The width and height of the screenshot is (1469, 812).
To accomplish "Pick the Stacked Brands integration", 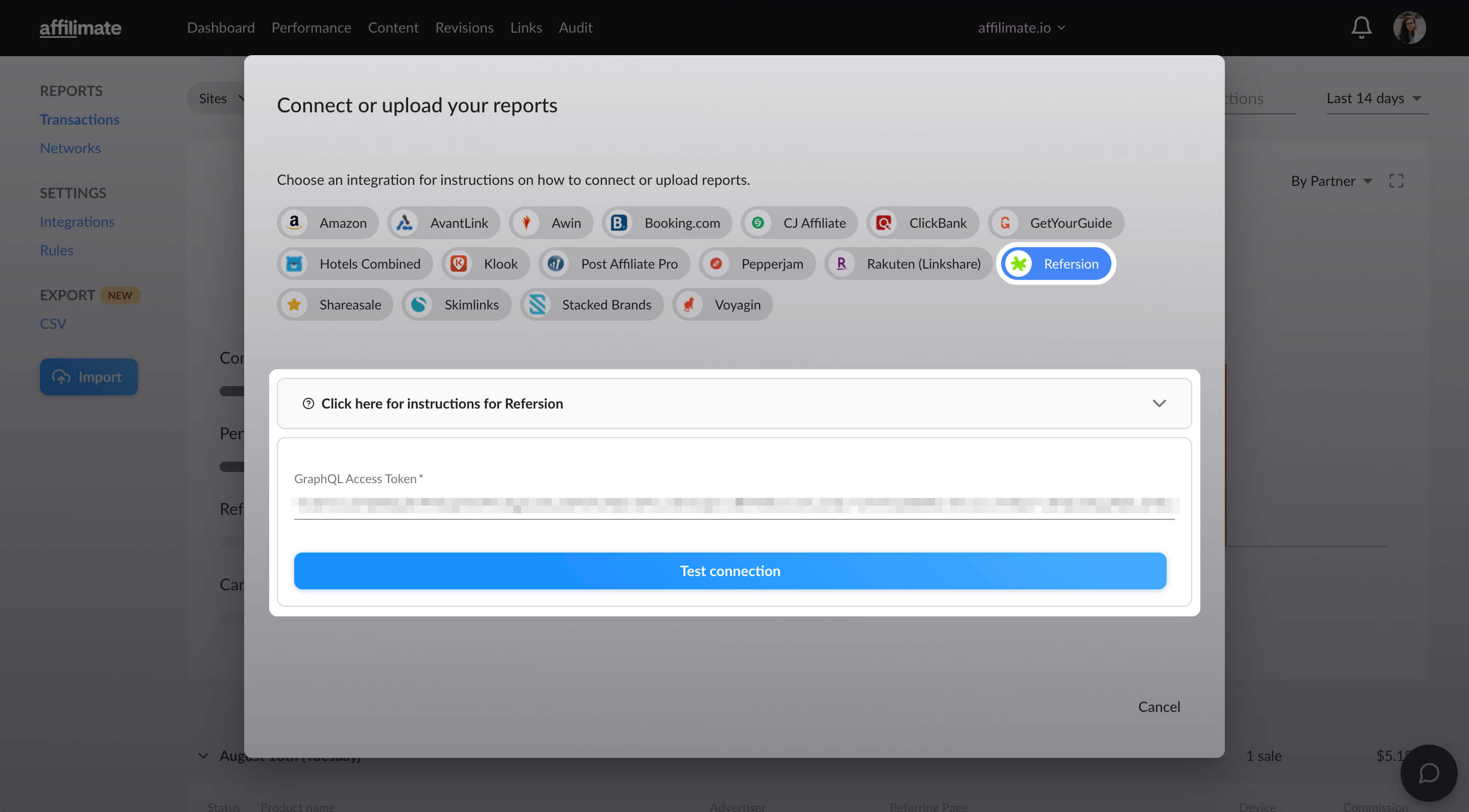I will coord(591,304).
